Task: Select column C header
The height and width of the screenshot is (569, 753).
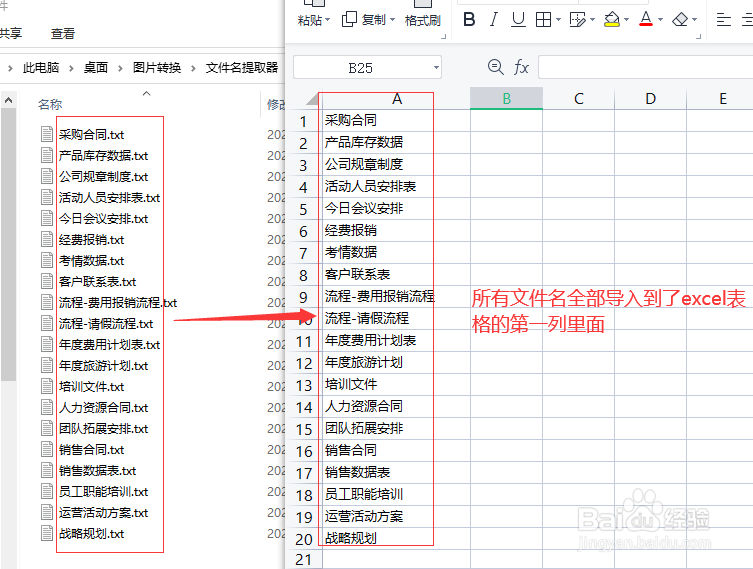Action: coord(579,98)
